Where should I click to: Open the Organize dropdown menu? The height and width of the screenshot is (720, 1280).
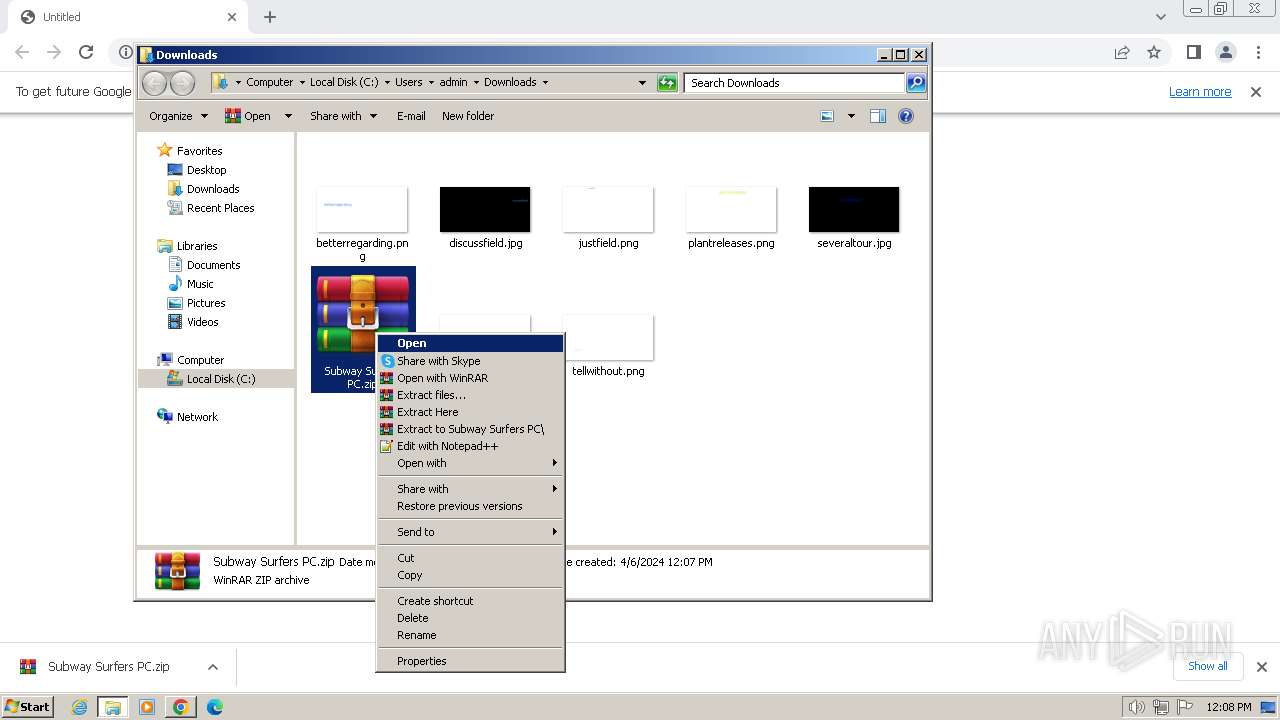178,116
